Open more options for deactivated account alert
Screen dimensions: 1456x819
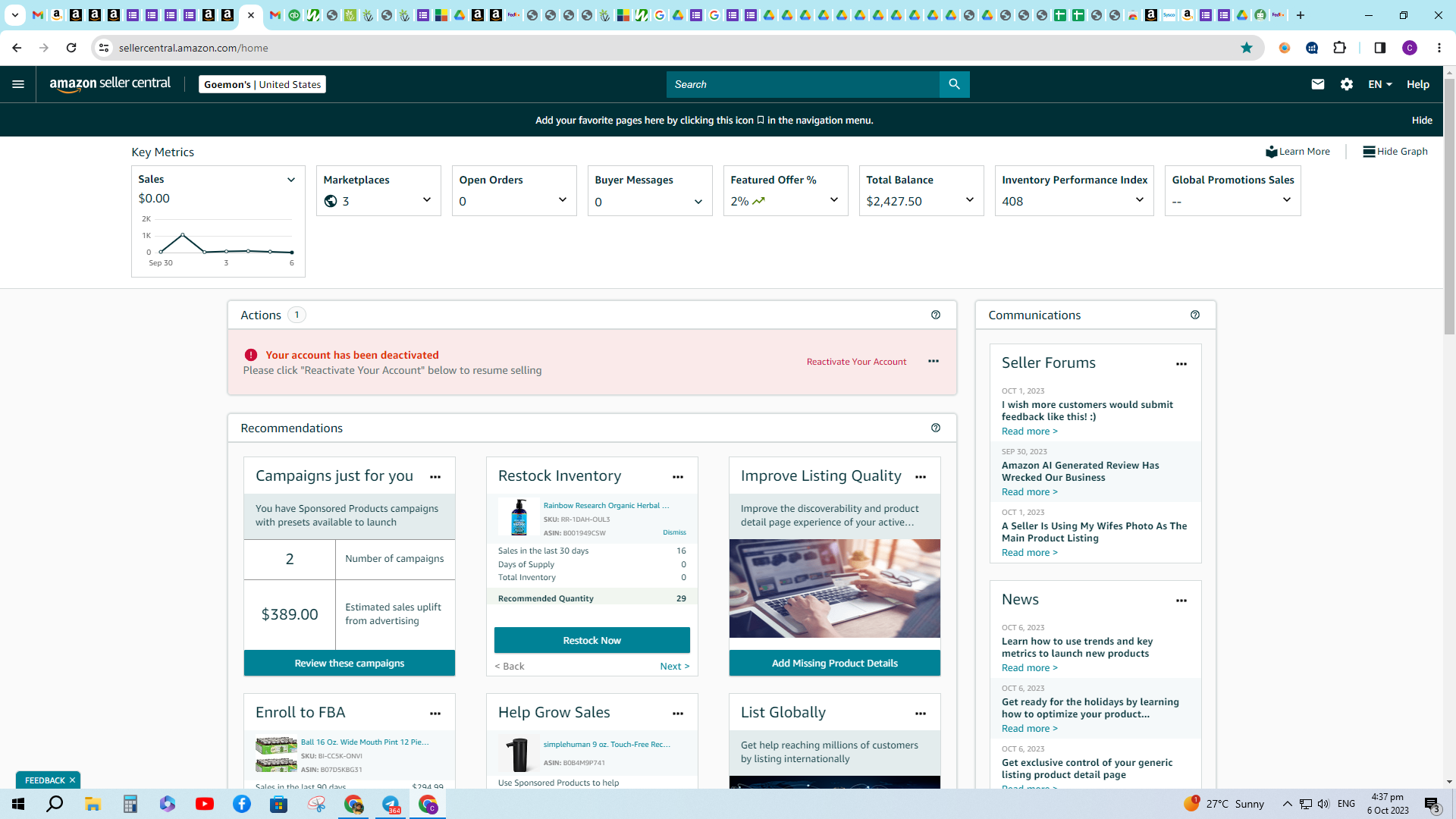(934, 361)
